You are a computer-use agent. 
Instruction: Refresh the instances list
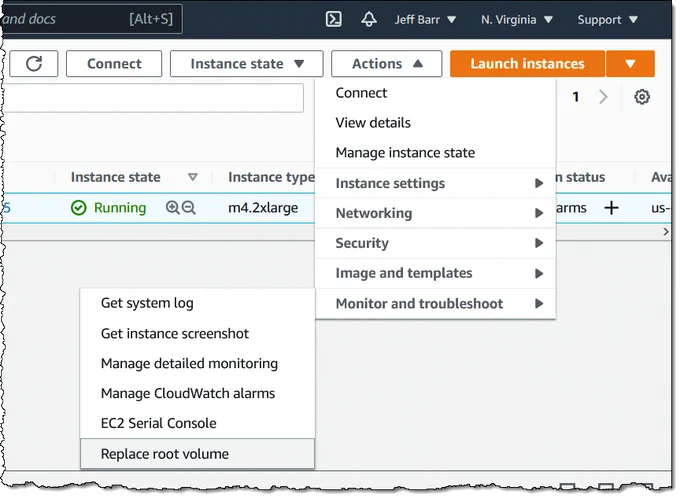click(34, 64)
